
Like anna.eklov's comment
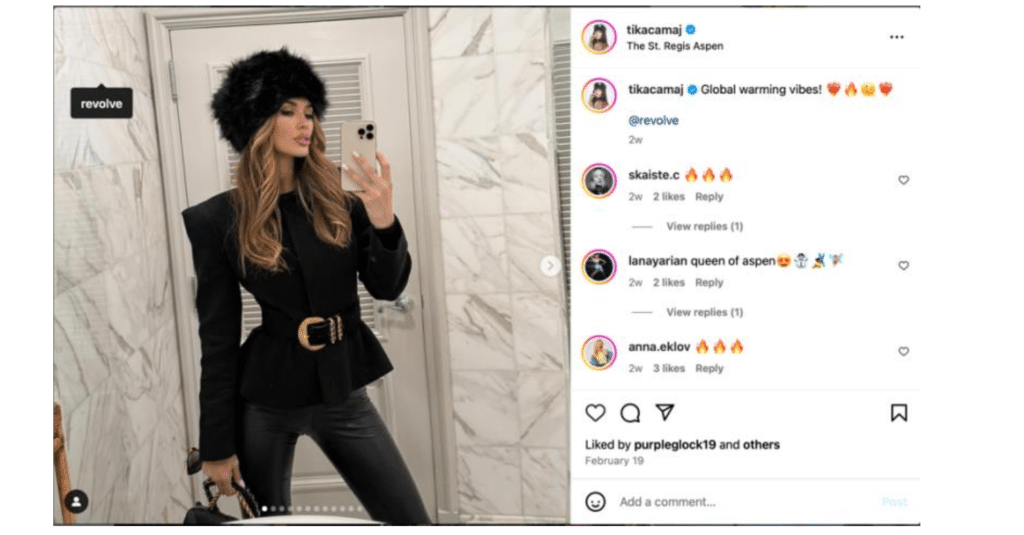point(903,351)
